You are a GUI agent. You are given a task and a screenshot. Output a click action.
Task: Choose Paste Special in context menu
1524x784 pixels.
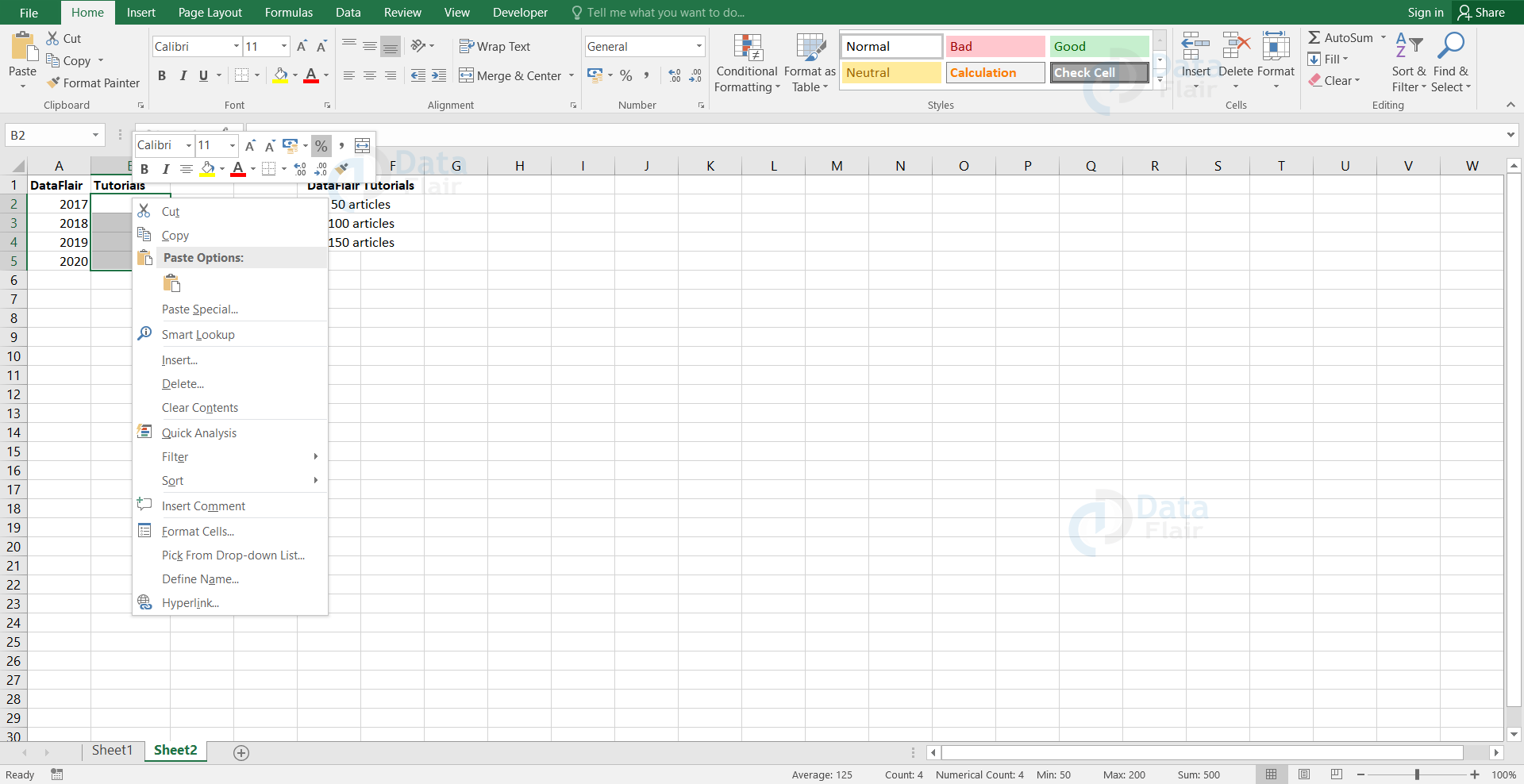coord(230,309)
